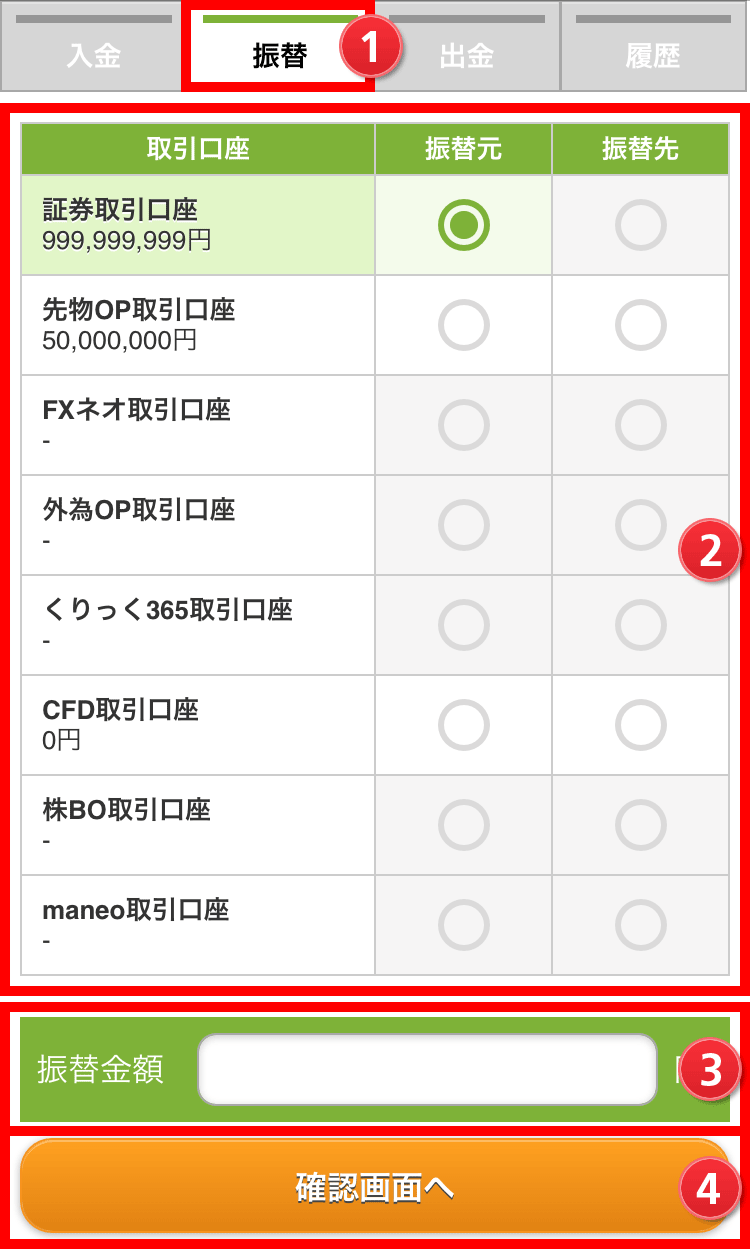The width and height of the screenshot is (750, 1258).
Task: Click the red number 1 callout badge
Action: click(371, 48)
